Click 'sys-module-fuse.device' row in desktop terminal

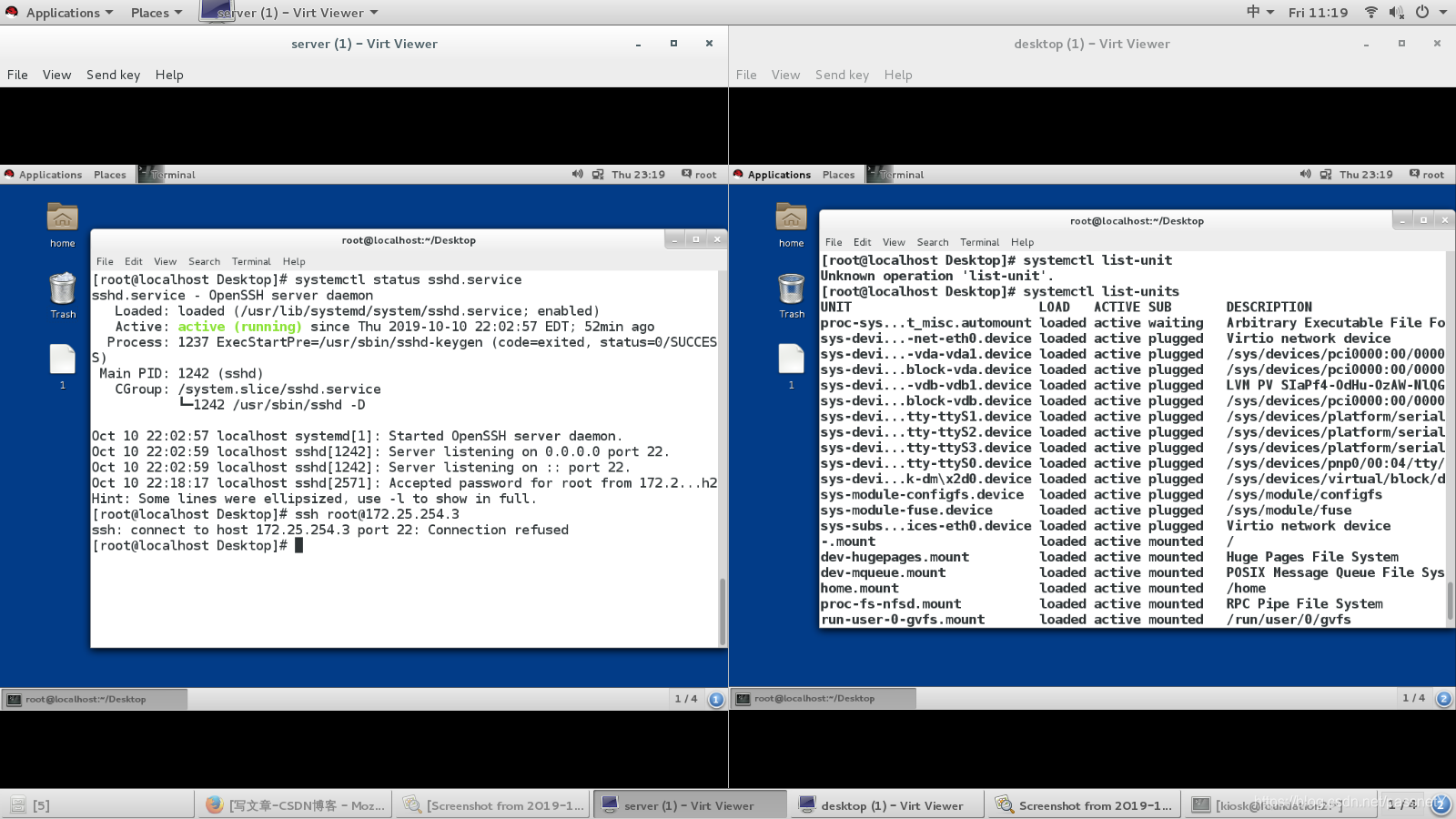point(1086,511)
